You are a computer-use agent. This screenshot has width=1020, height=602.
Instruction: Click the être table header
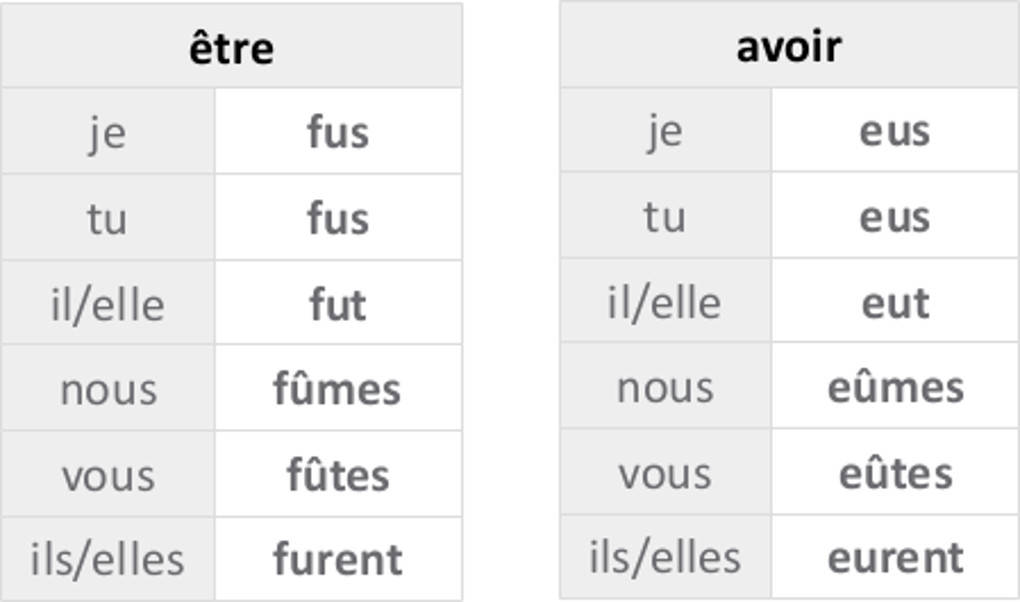tap(231, 47)
